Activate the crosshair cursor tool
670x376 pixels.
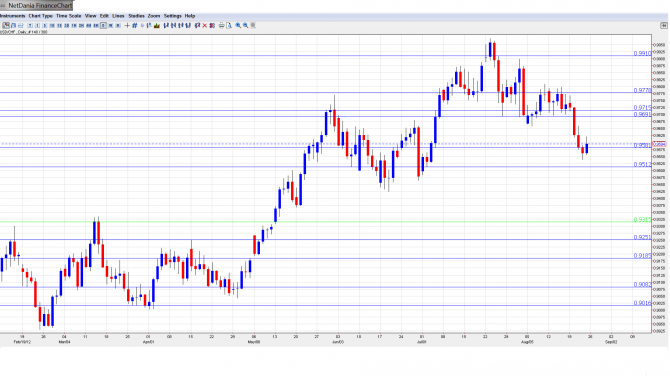coord(127,26)
